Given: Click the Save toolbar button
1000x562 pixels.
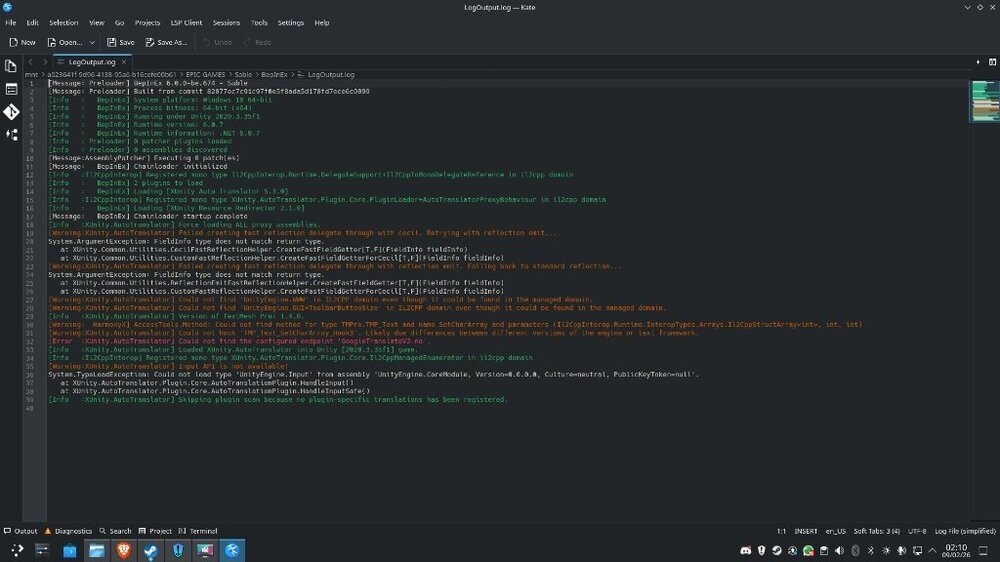Looking at the screenshot, I should click(x=121, y=42).
